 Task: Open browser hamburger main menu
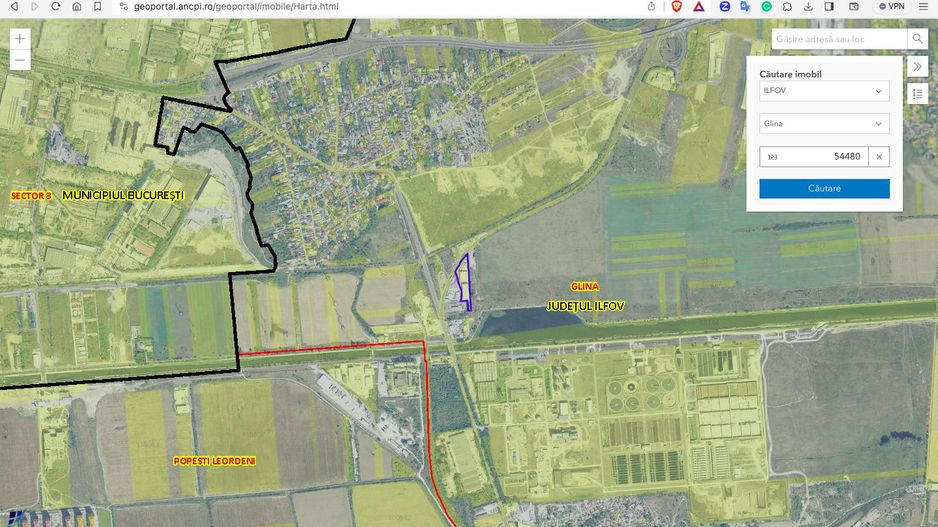pos(924,7)
